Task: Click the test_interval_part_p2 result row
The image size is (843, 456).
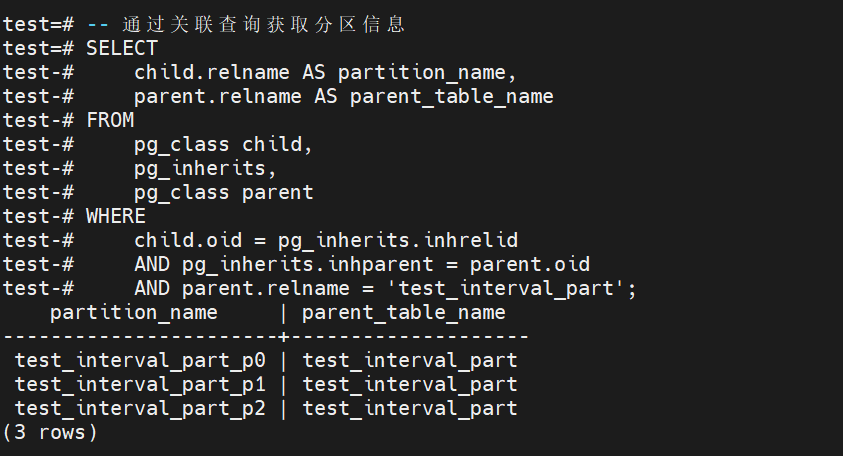Action: pos(140,408)
